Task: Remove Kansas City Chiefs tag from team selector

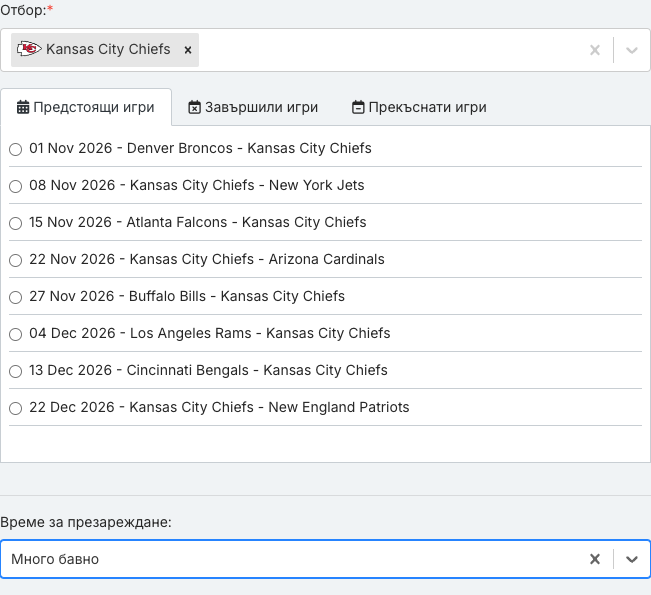Action: [188, 50]
